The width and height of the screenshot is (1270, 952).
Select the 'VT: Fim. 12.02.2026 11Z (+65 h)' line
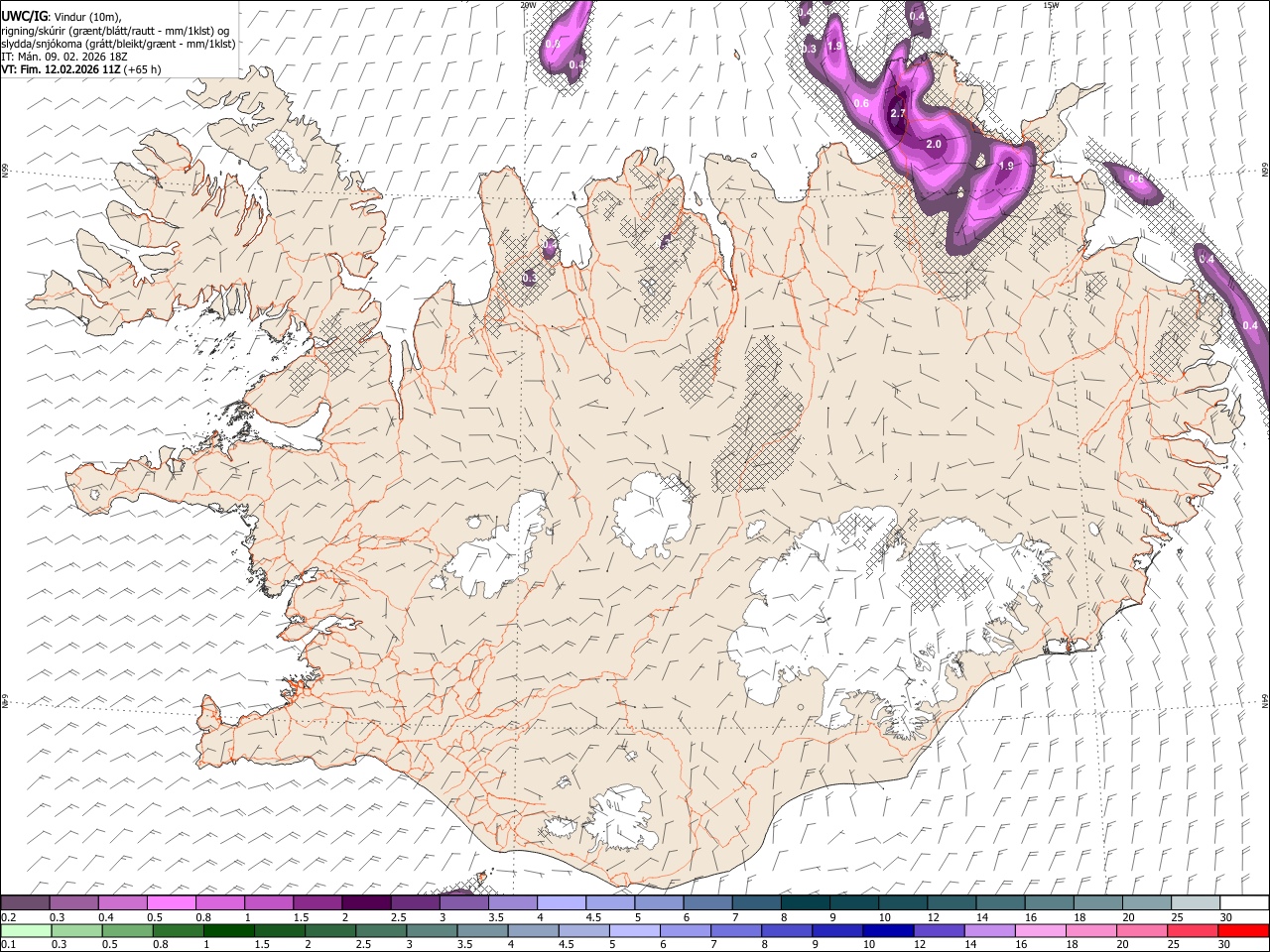pyautogui.click(x=81, y=69)
